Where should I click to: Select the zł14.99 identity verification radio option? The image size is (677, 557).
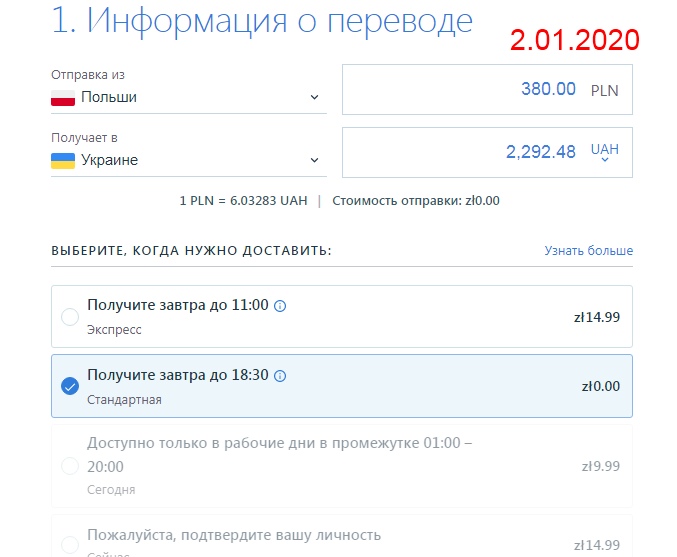(70, 545)
